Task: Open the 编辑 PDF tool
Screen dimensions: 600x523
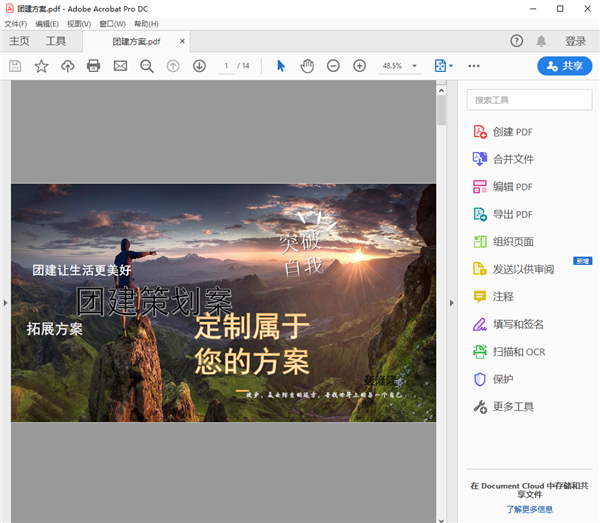Action: click(512, 187)
